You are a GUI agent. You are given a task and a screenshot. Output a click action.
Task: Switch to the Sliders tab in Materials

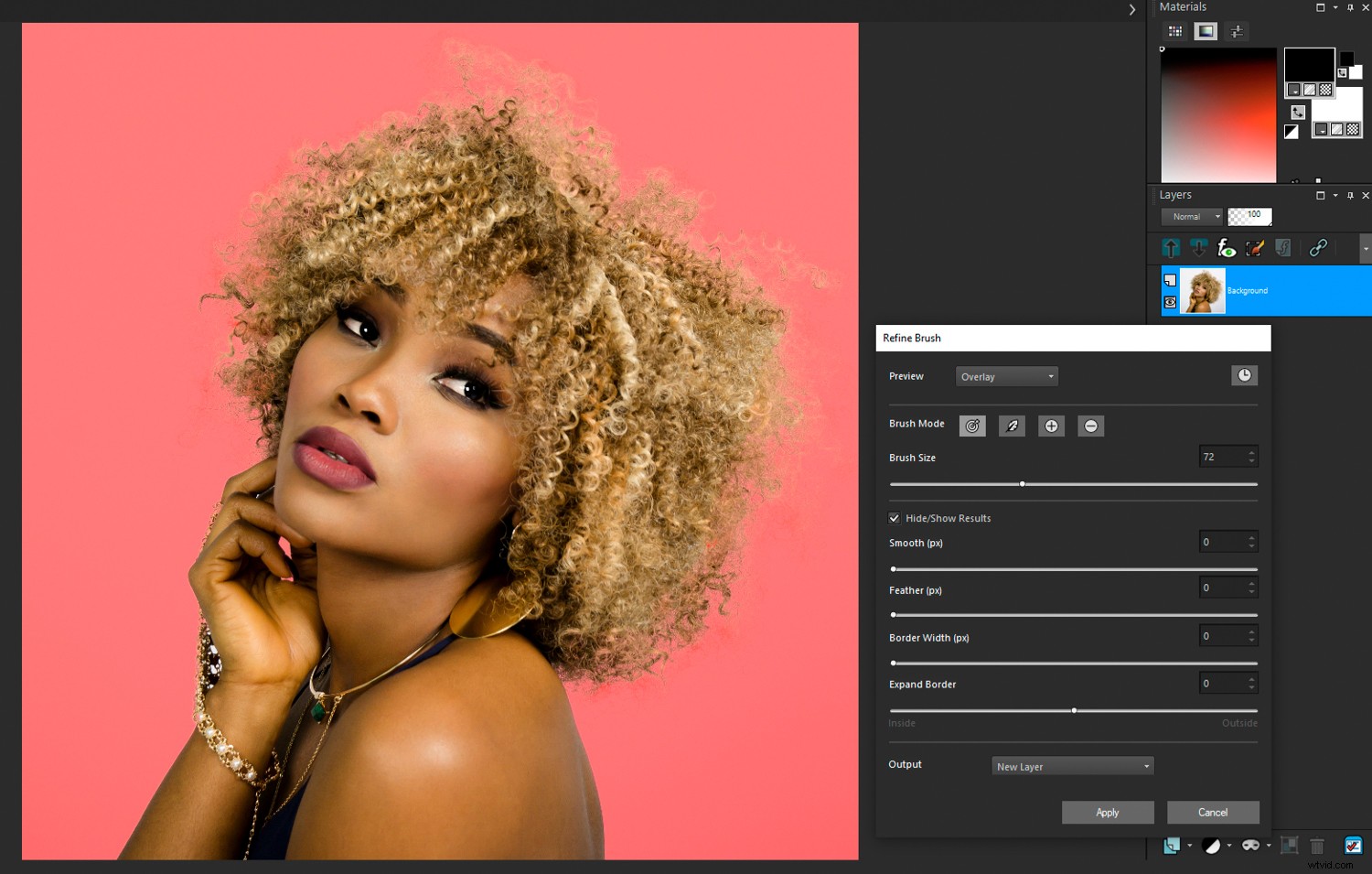[x=1237, y=31]
